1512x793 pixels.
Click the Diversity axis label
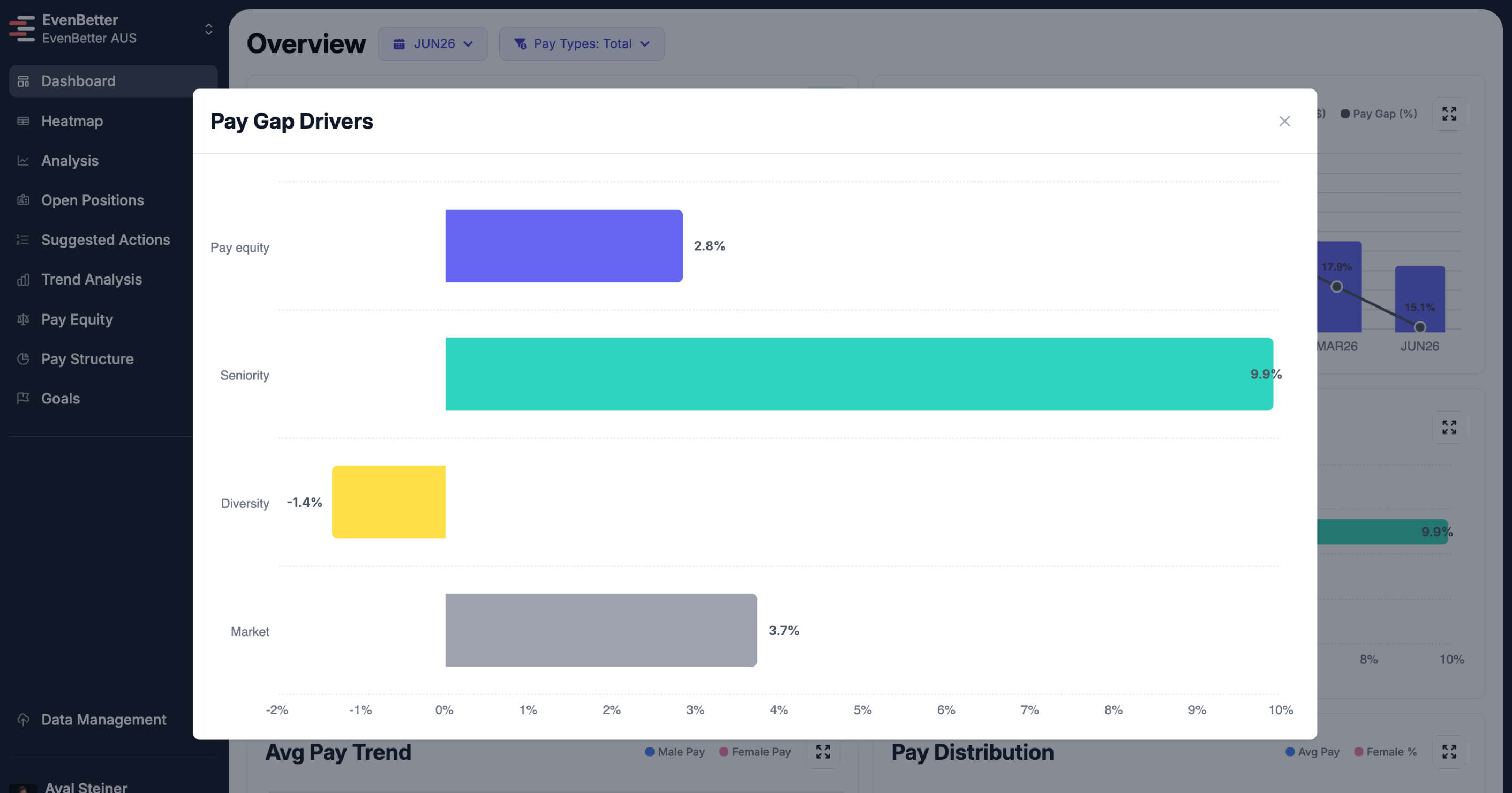point(245,503)
